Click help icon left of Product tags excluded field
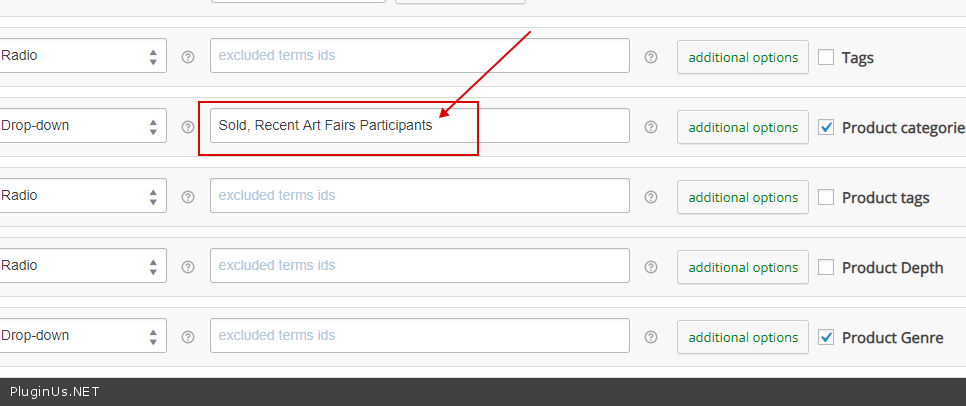 [x=188, y=197]
